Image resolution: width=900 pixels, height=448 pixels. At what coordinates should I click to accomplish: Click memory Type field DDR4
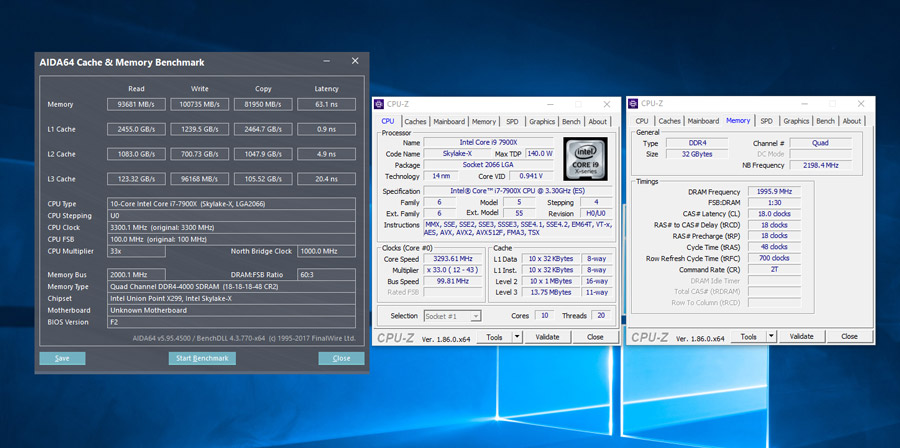pos(697,143)
